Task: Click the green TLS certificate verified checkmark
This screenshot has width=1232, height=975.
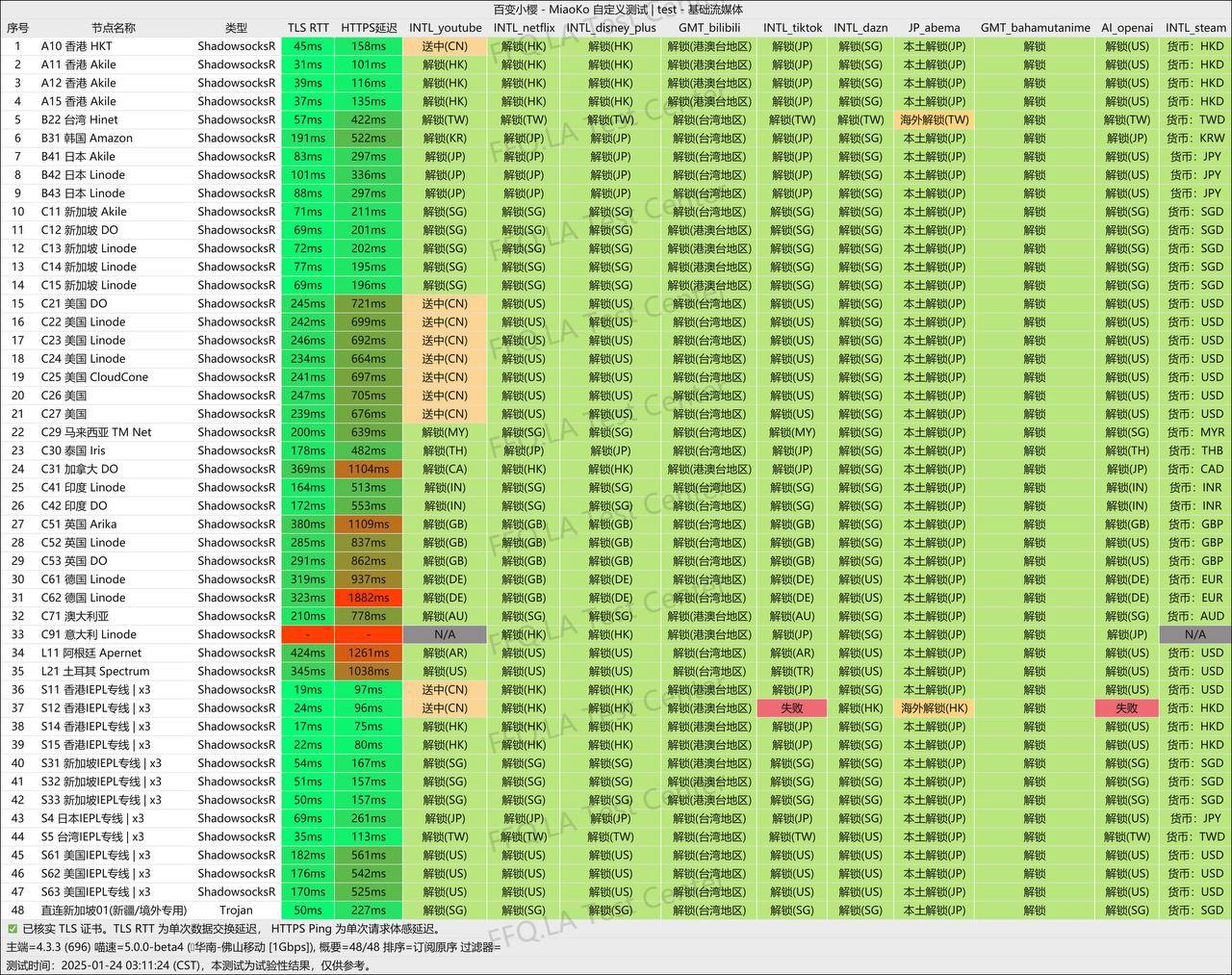Action: point(13,929)
